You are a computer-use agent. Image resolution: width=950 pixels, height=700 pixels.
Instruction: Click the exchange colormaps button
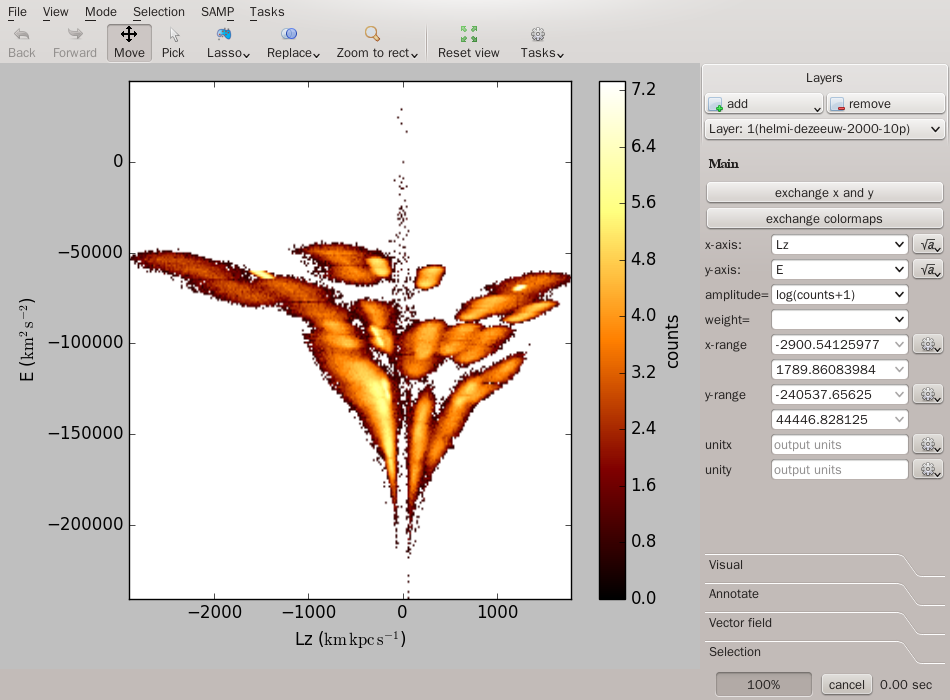824,218
